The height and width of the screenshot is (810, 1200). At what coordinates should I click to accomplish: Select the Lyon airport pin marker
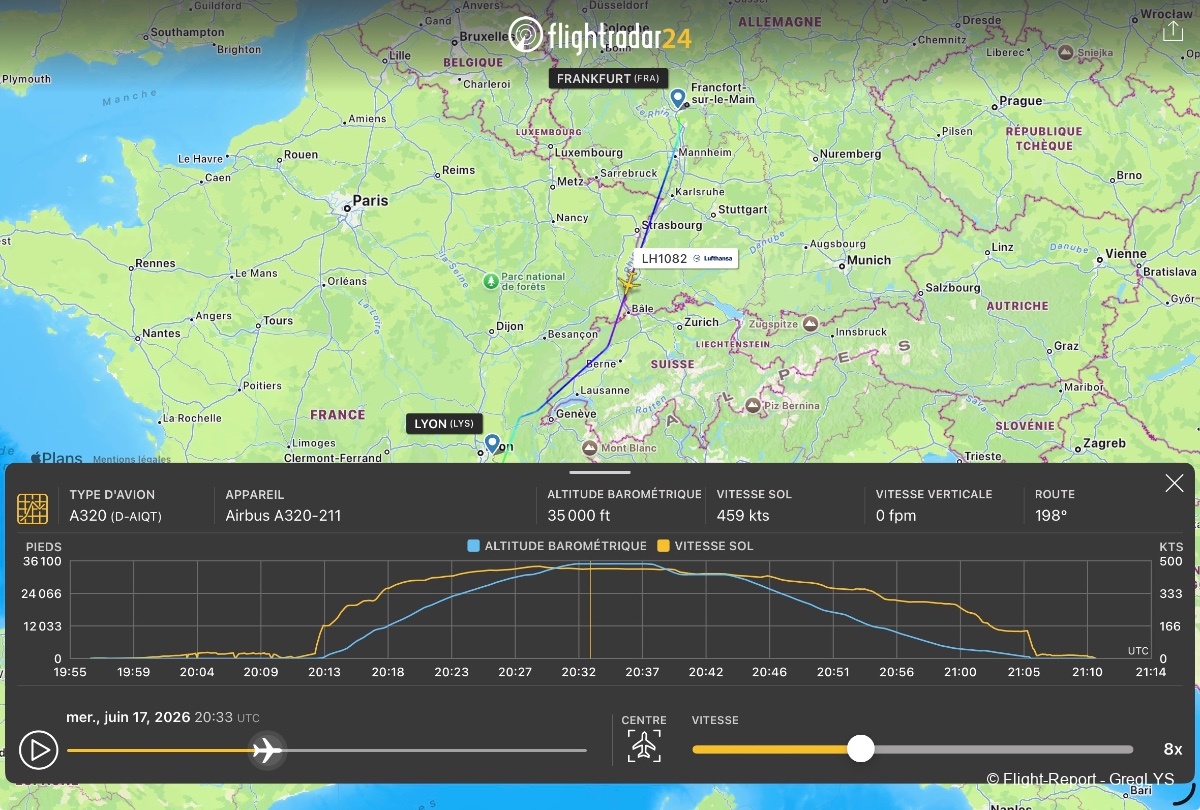(x=492, y=443)
